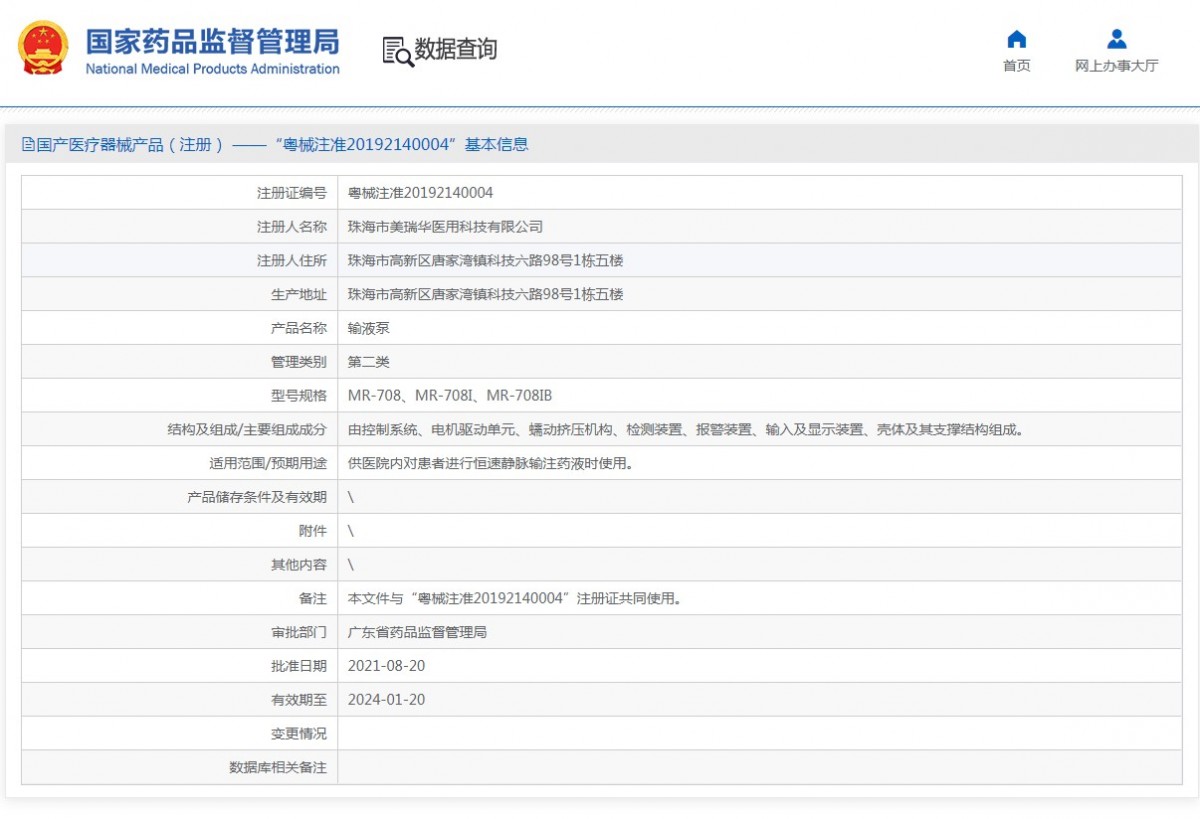Click the 批准日期 label
The height and width of the screenshot is (819, 1200).
(299, 666)
